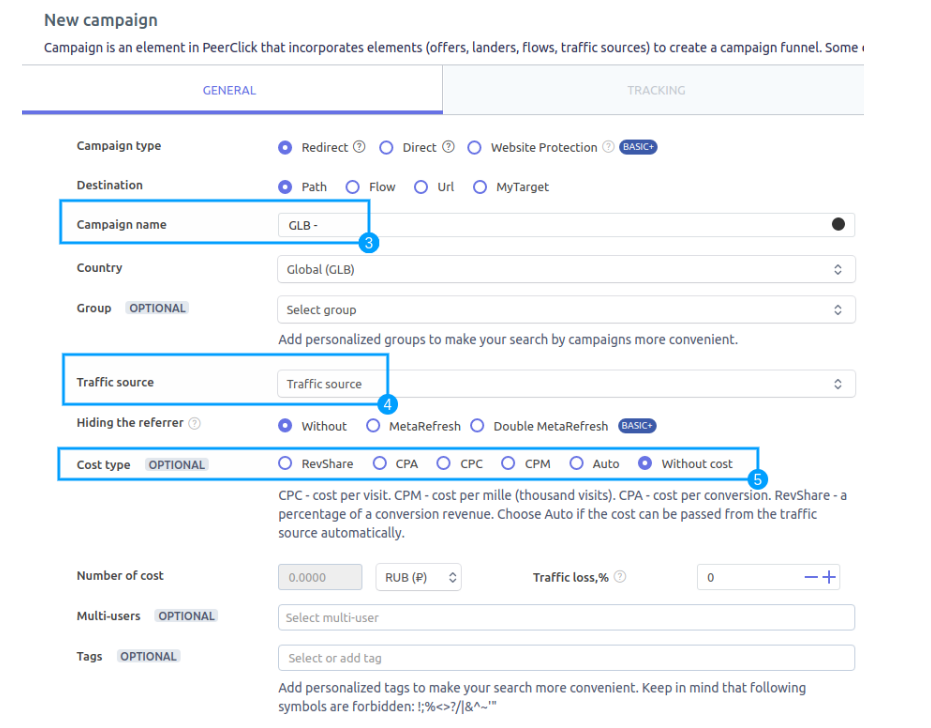Image resolution: width=931 pixels, height=728 pixels.
Task: Open the RUB currency dropdown
Action: [418, 577]
